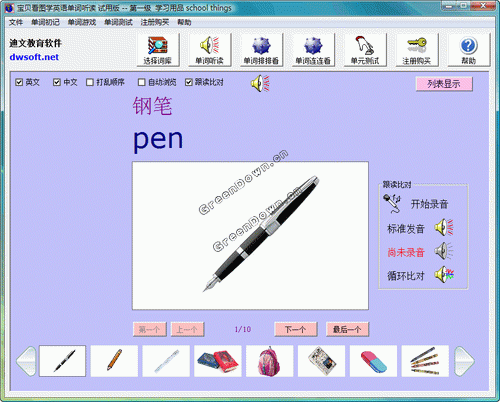Open the 文件 menu
This screenshot has width=500, height=402.
[x=16, y=22]
